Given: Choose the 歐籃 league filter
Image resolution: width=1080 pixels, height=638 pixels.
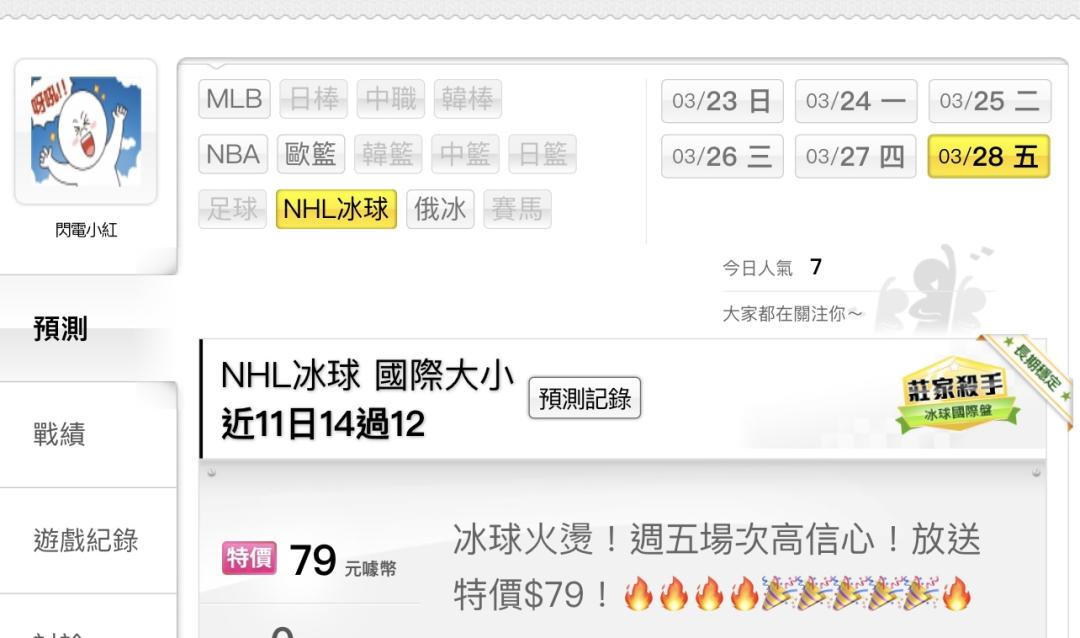Looking at the screenshot, I should [x=311, y=154].
